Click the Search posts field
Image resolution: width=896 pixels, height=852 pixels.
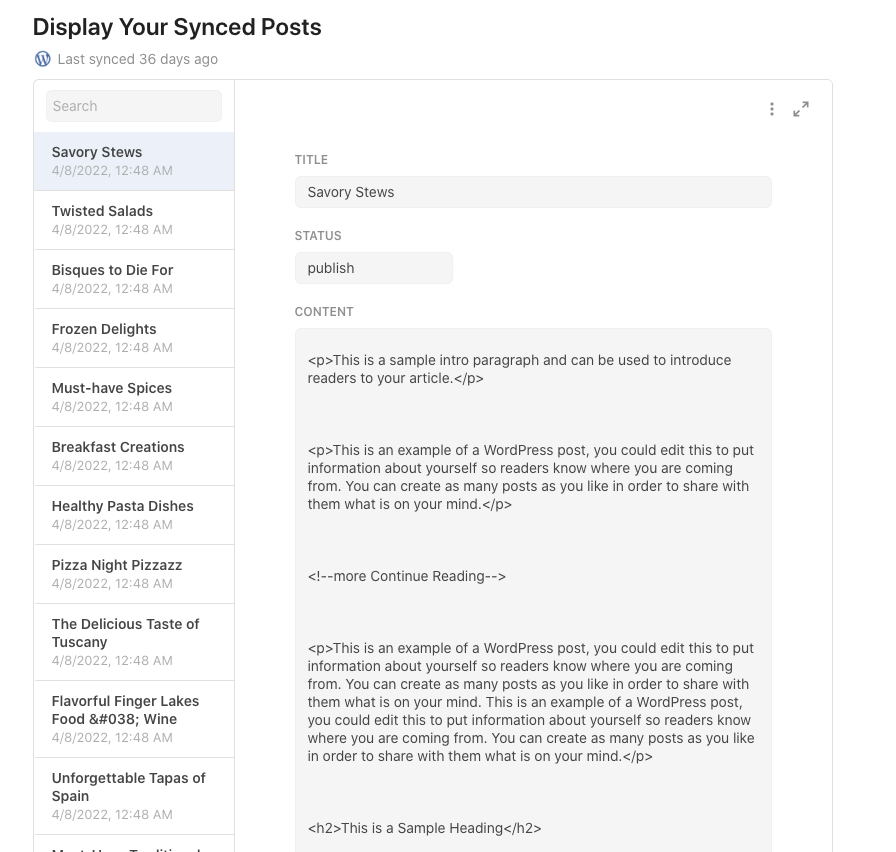click(134, 106)
